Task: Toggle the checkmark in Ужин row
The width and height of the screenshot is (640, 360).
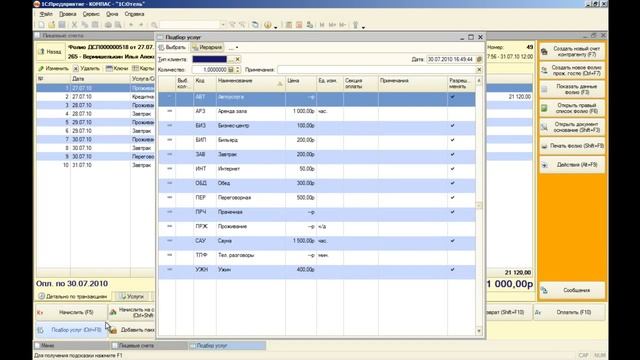Action: (452, 270)
